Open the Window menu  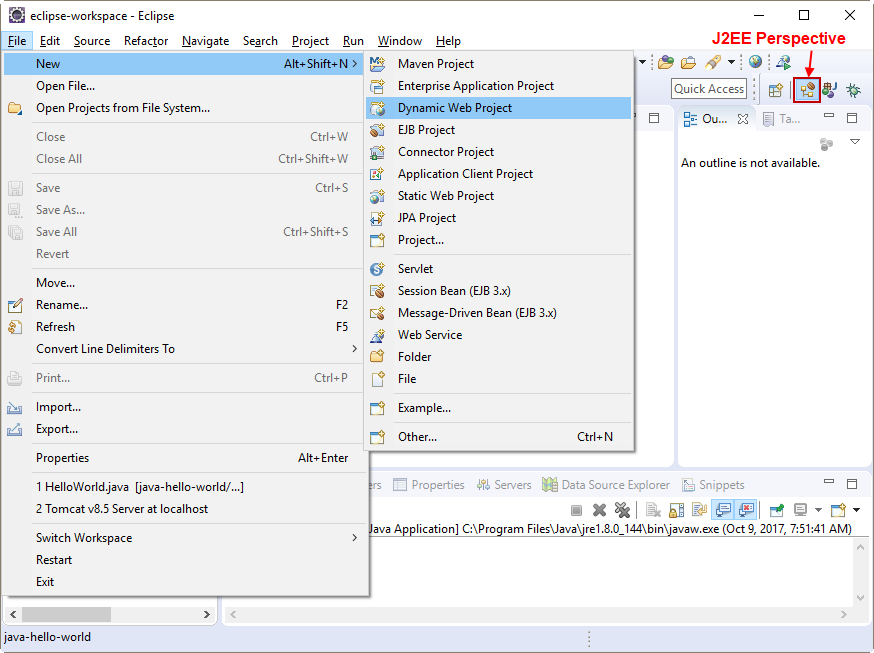coord(400,41)
